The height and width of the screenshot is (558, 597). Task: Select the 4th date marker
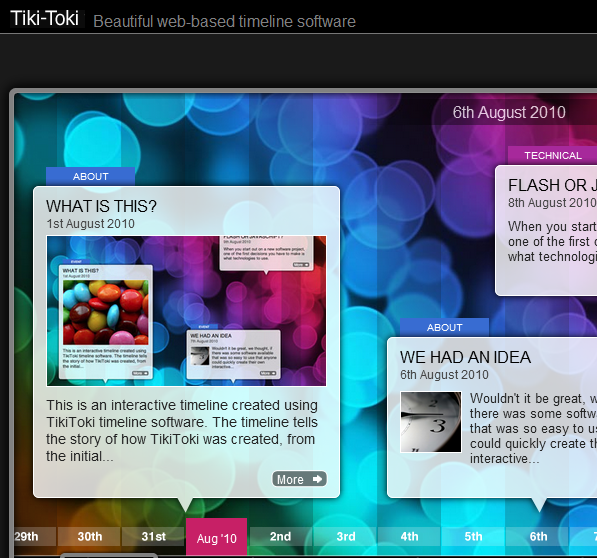tap(409, 536)
